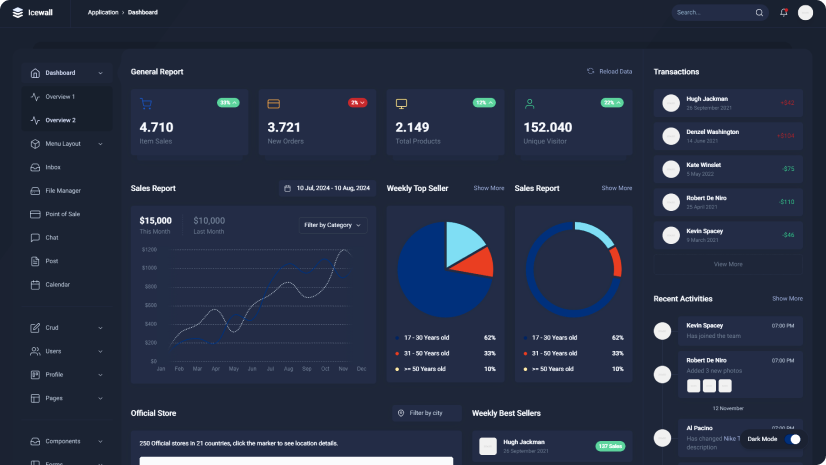
Task: Select Overview 2 in sidebar
Action: (60, 120)
